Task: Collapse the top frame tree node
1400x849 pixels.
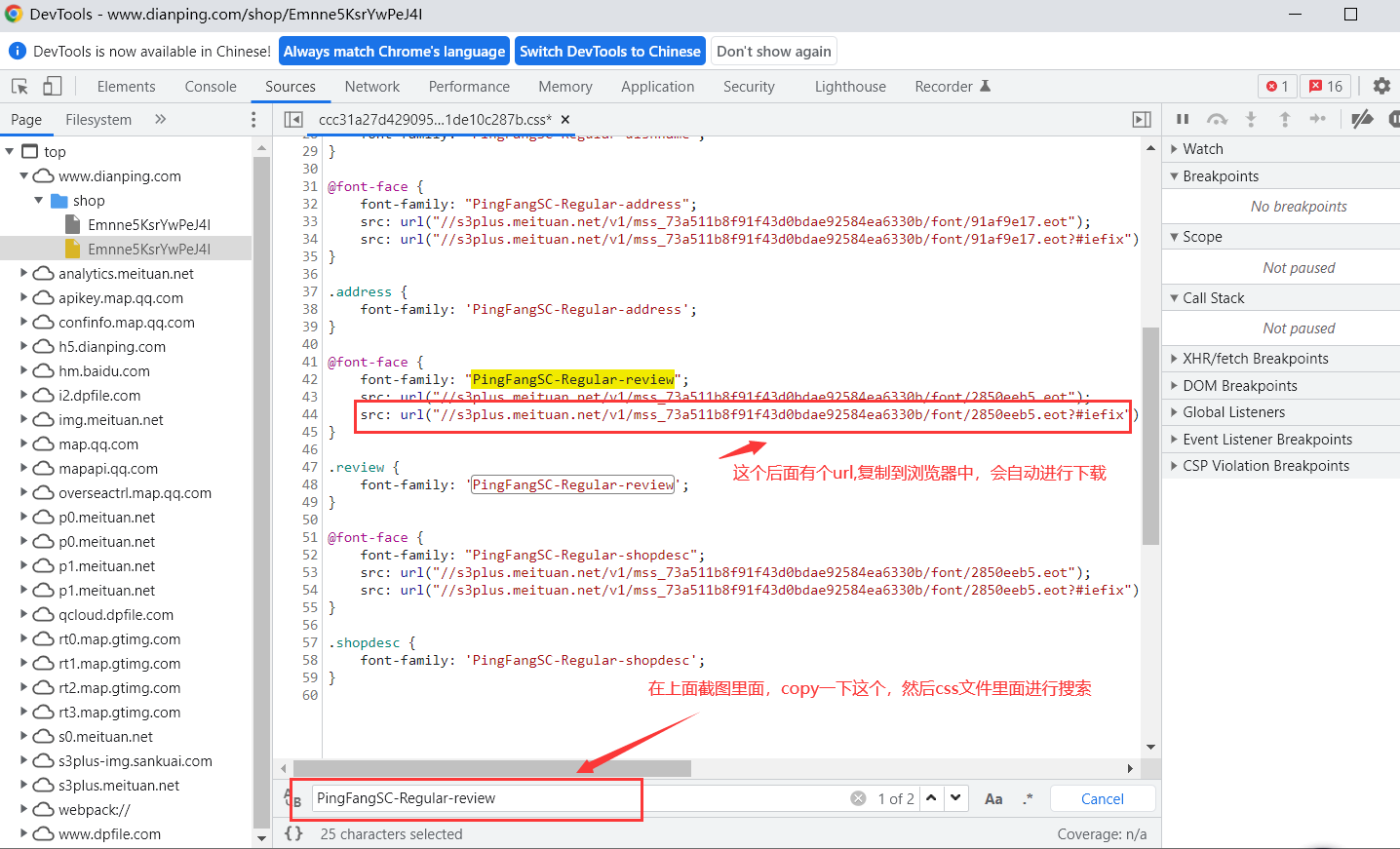Action: (x=10, y=151)
